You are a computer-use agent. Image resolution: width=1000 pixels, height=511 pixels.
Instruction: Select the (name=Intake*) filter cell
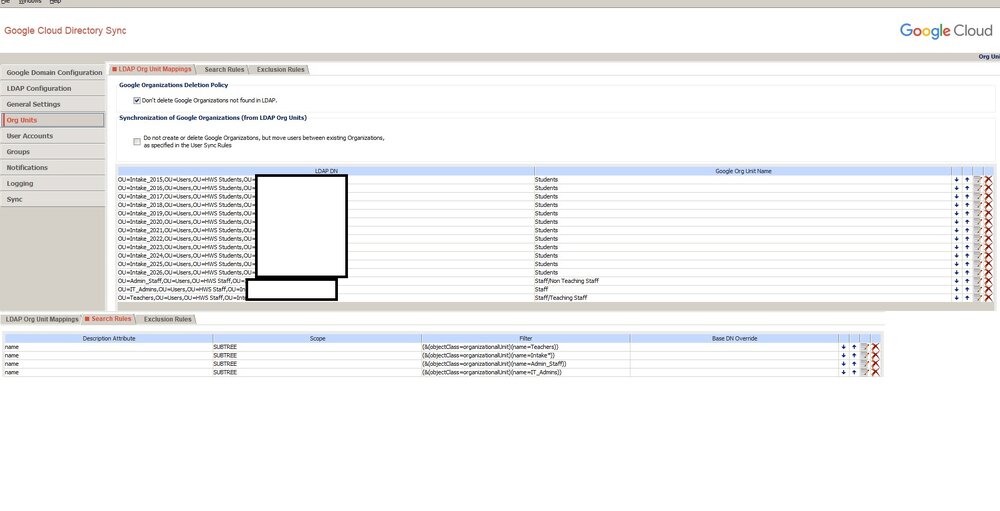tap(526, 355)
